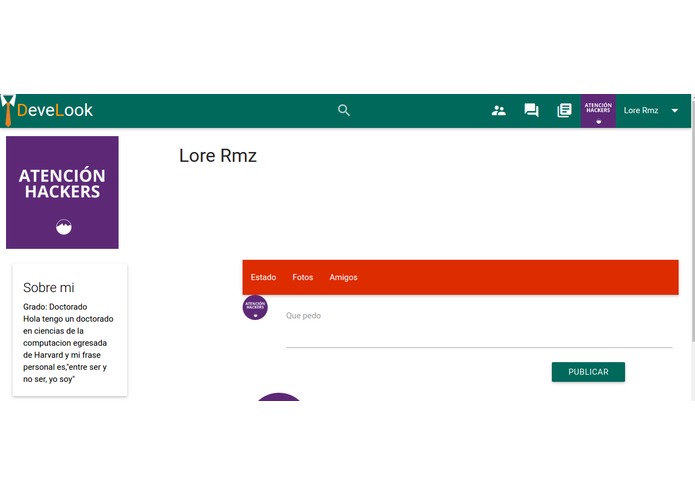
Task: Open the chat messages icon
Action: point(531,110)
